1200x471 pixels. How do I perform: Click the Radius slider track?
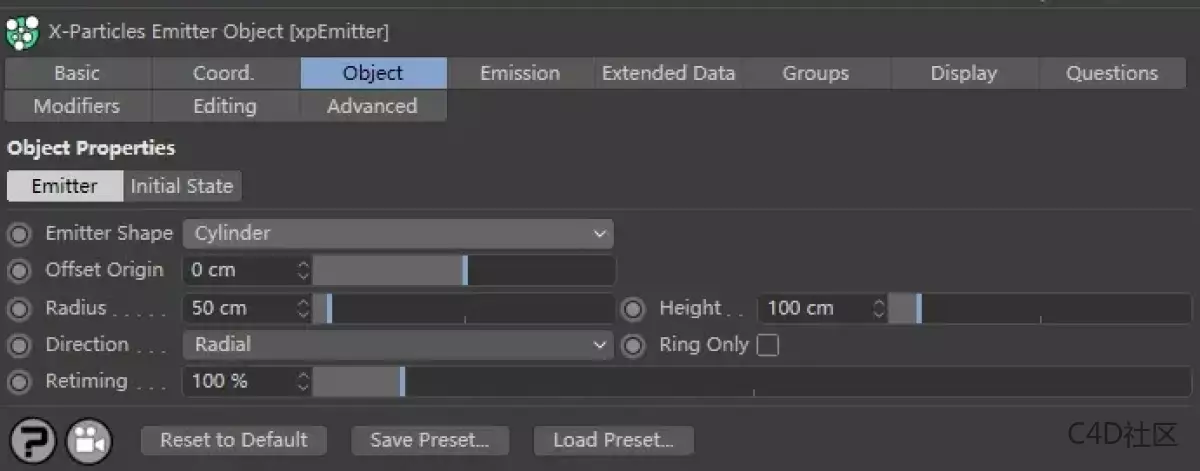point(465,308)
